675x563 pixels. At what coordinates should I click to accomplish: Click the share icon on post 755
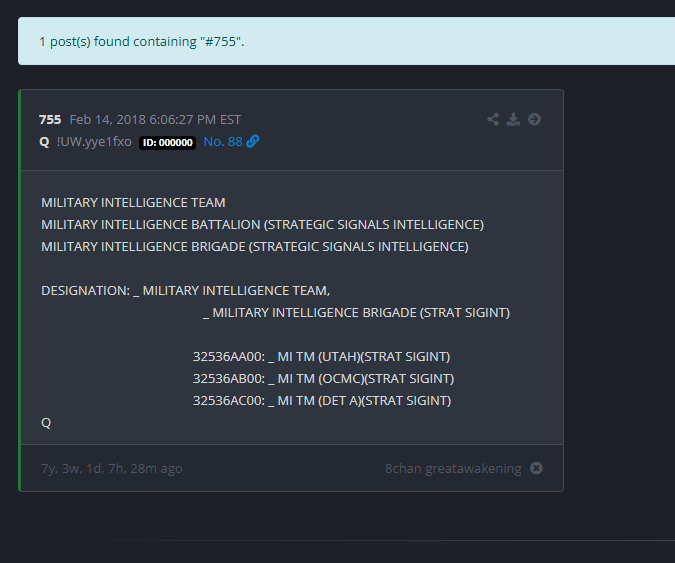point(493,119)
